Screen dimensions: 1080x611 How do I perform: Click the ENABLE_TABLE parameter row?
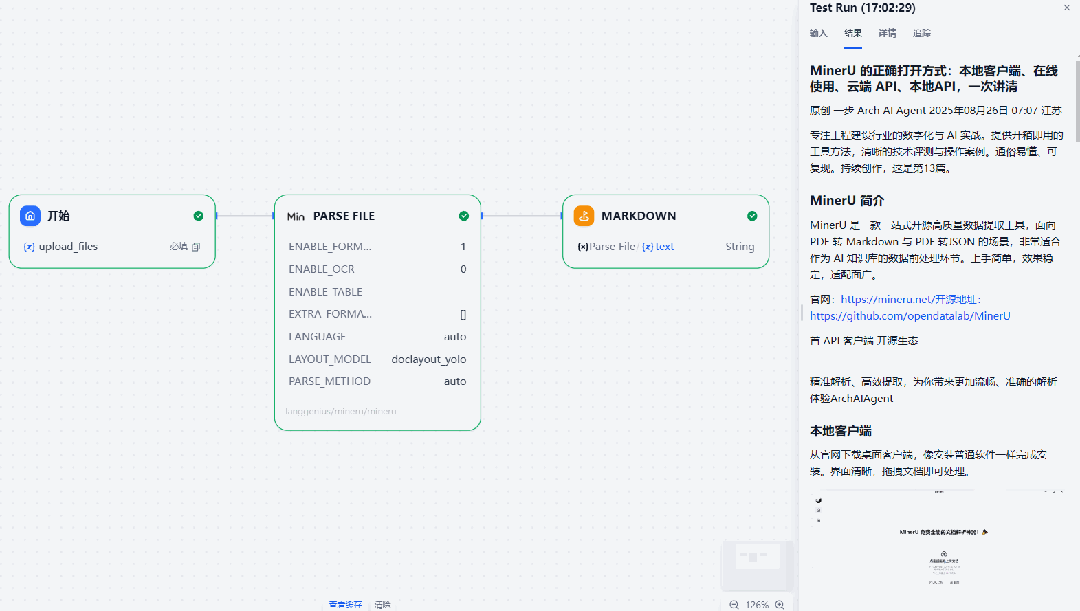tap(377, 292)
